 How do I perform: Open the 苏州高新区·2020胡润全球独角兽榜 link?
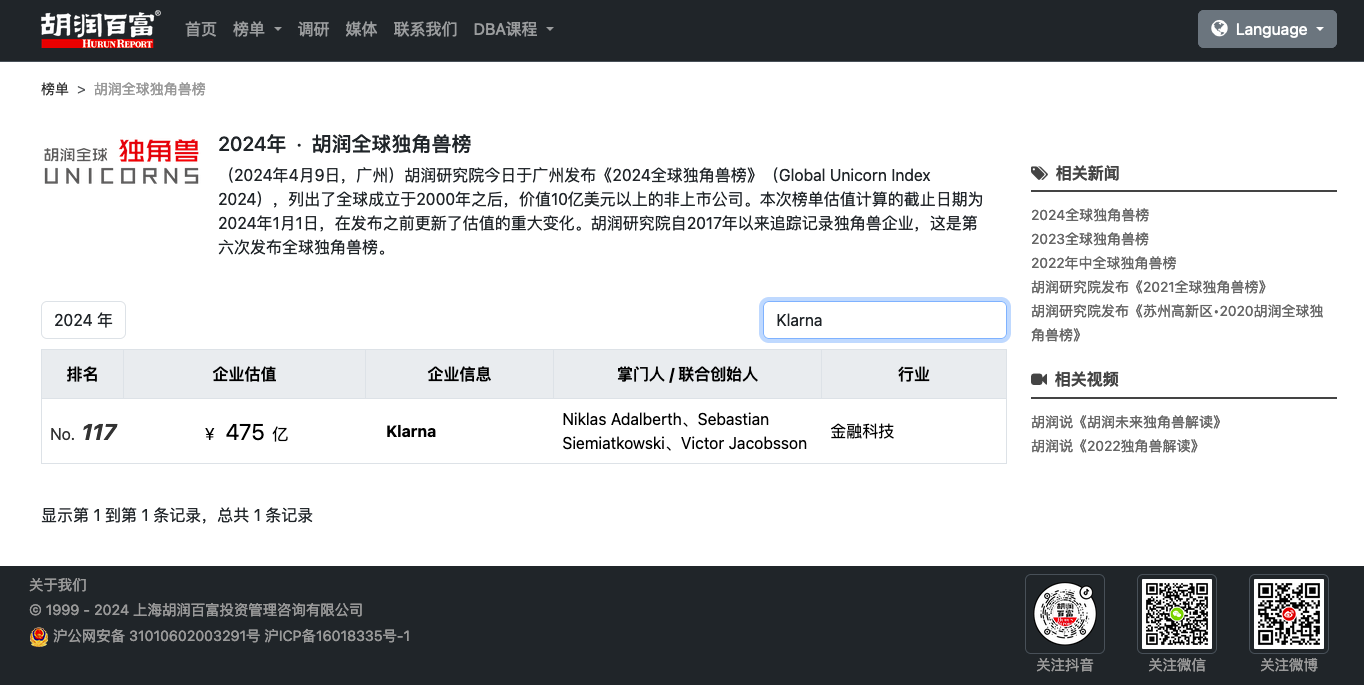tap(1177, 323)
